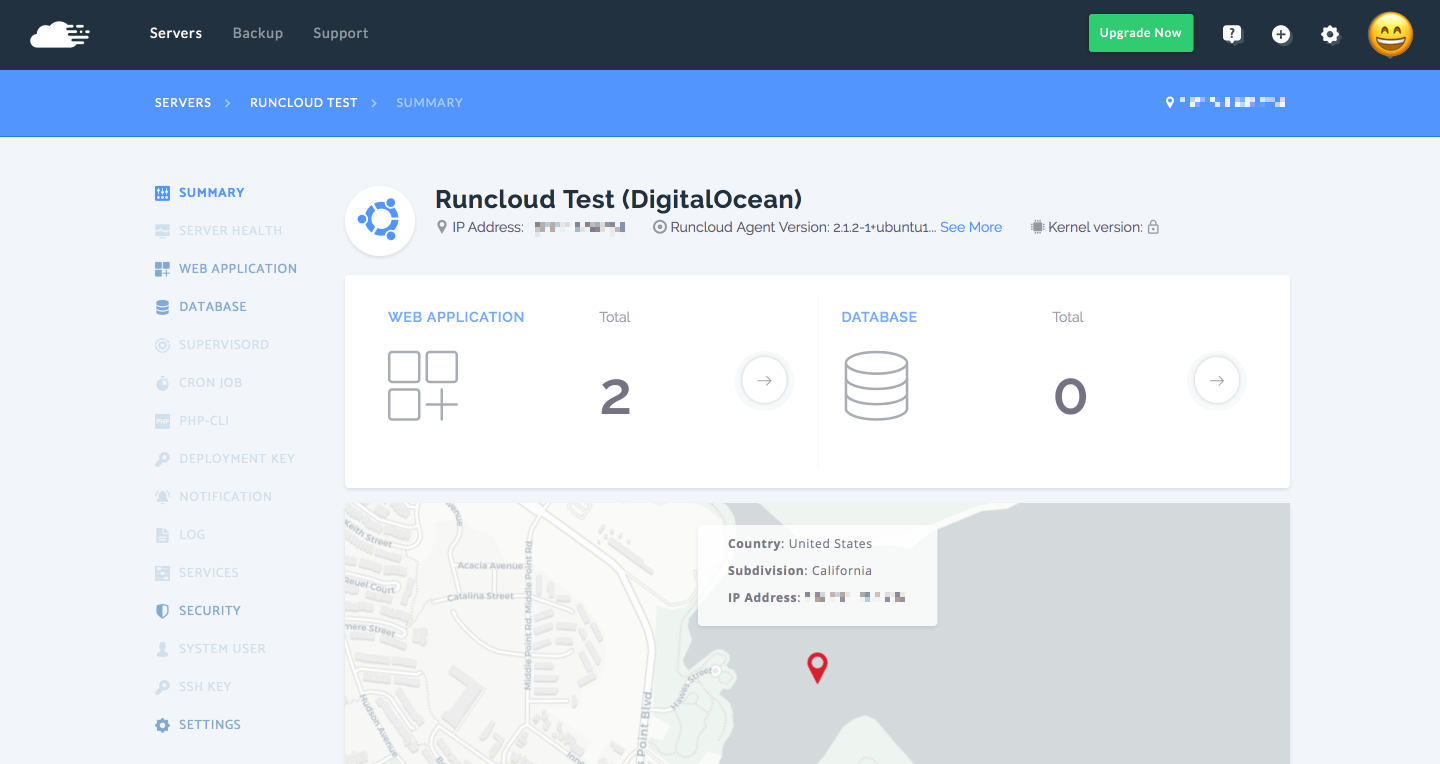Open the Servers top menu
The height and width of the screenshot is (764, 1440).
point(176,33)
